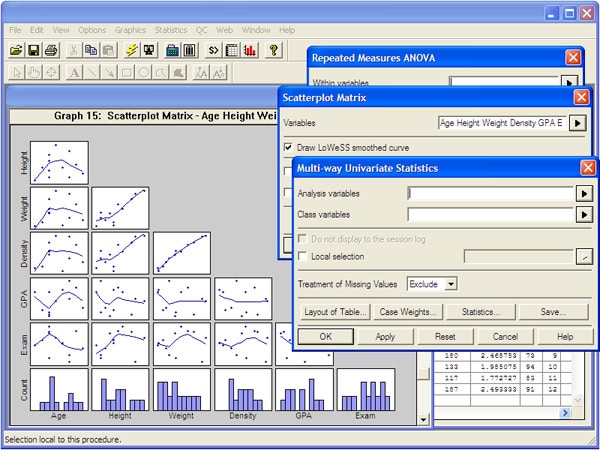Click the Layout of Table button
The image size is (600, 450).
click(x=336, y=312)
